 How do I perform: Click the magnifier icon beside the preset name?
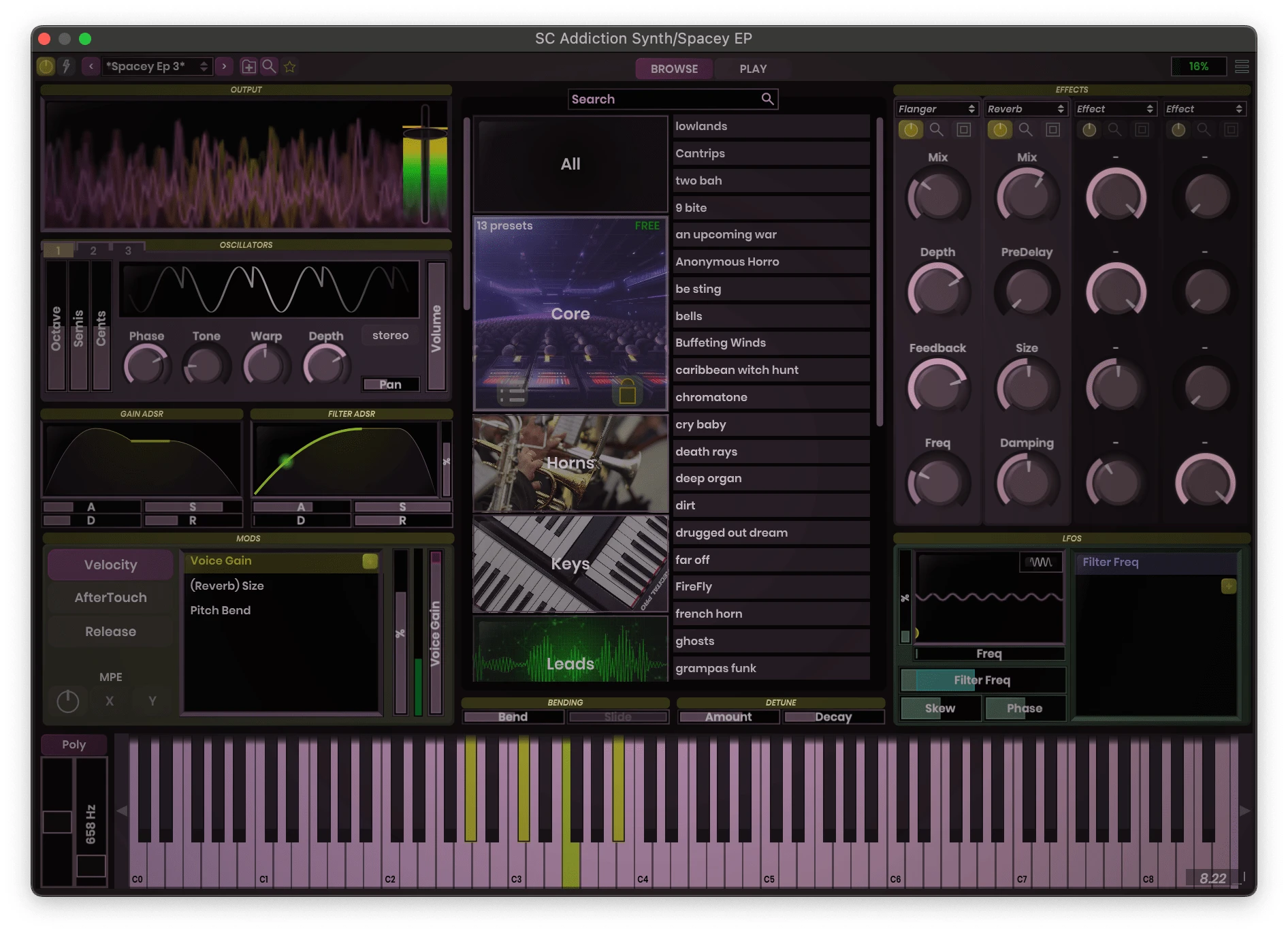coord(270,66)
